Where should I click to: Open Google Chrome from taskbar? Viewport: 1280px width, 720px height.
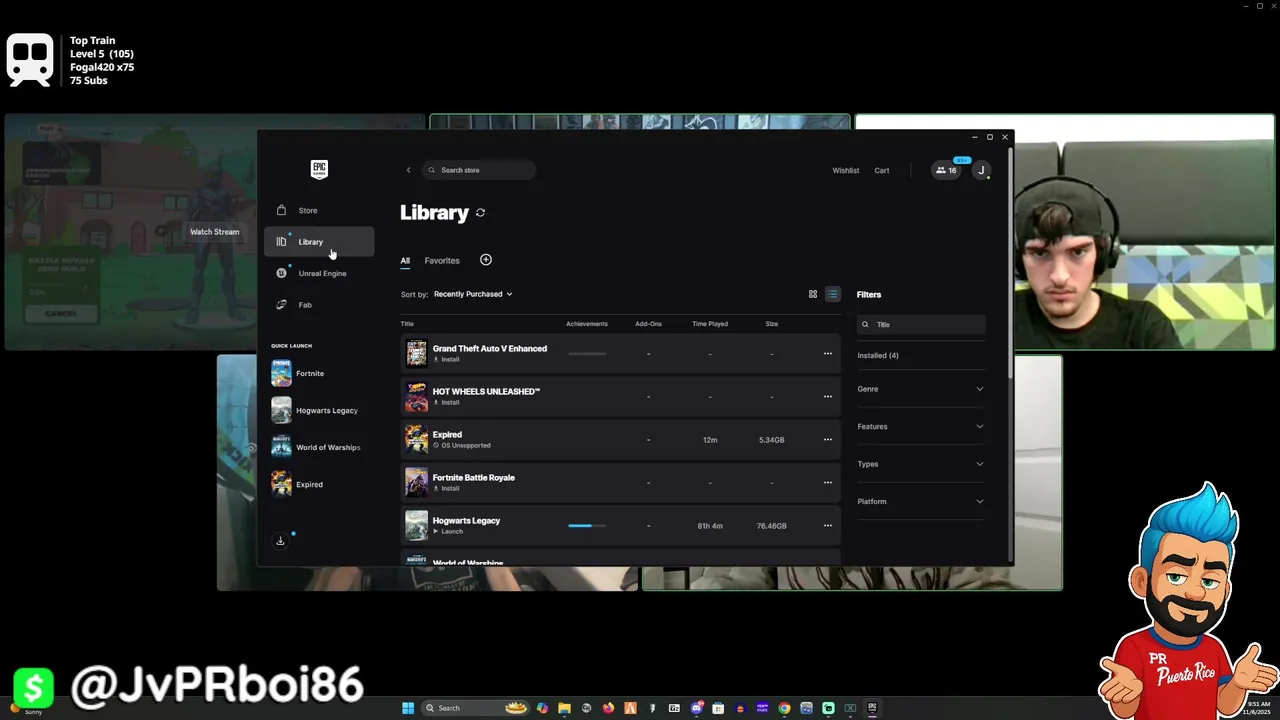(784, 708)
